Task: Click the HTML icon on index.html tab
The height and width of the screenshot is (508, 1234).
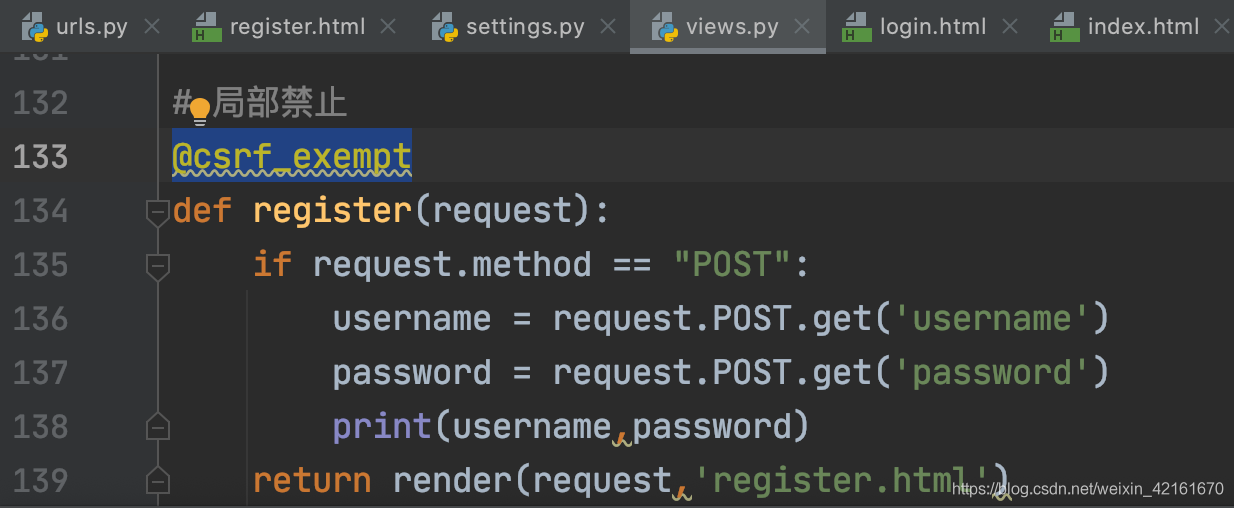Action: 1065,27
